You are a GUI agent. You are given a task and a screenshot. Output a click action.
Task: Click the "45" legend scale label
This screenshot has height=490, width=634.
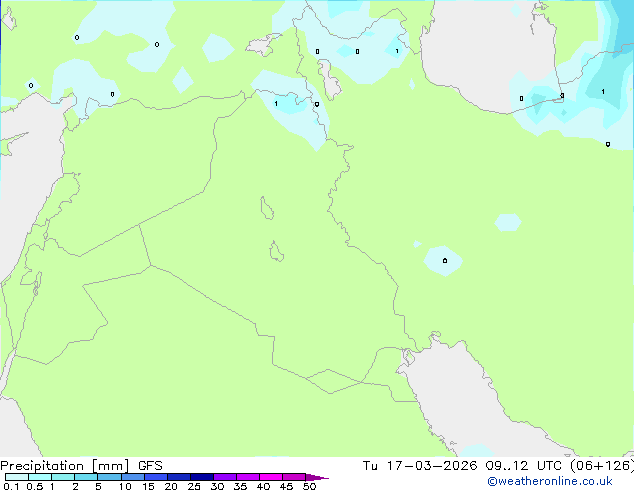[286, 486]
